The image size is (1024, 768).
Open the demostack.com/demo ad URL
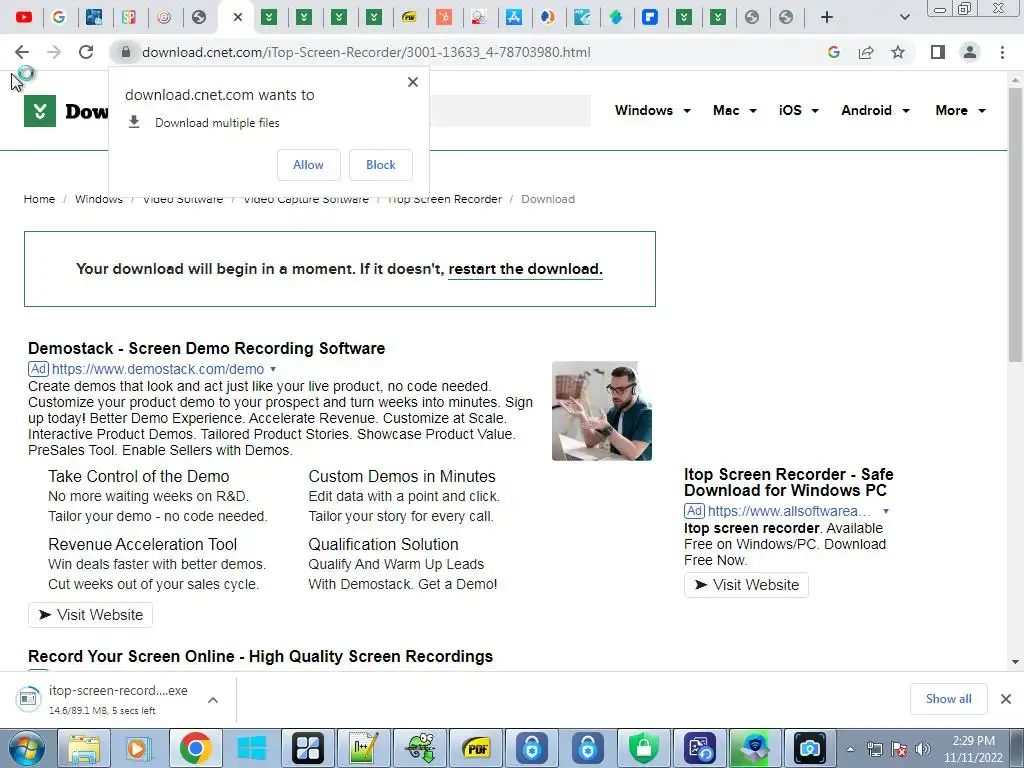click(158, 369)
